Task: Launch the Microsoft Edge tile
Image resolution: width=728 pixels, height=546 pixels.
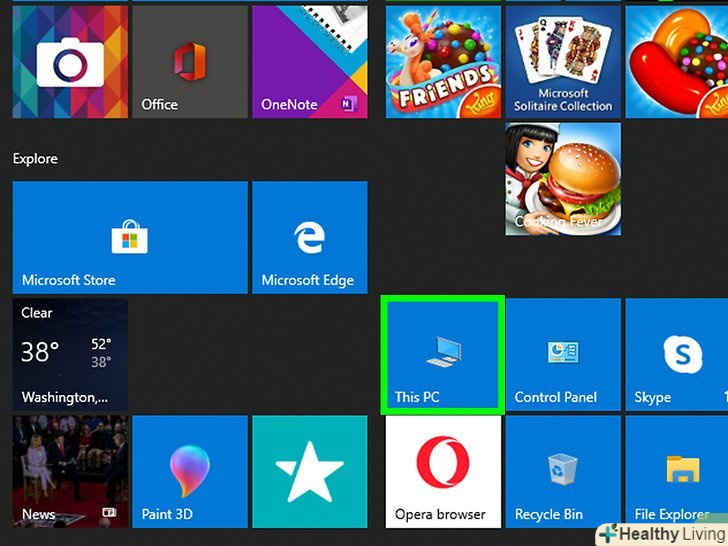Action: [x=310, y=237]
